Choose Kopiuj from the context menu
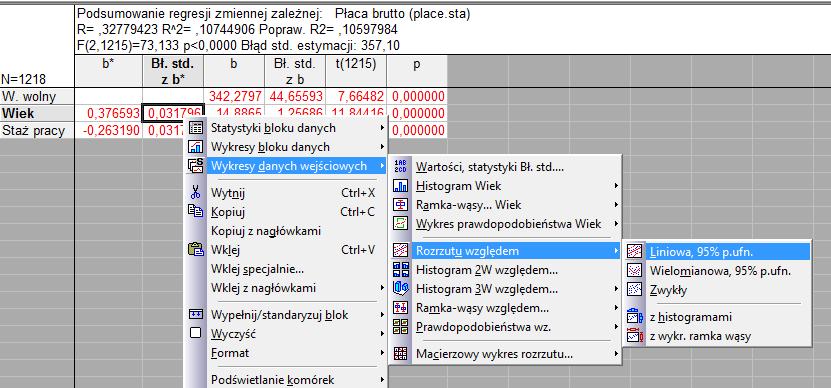 287,212
